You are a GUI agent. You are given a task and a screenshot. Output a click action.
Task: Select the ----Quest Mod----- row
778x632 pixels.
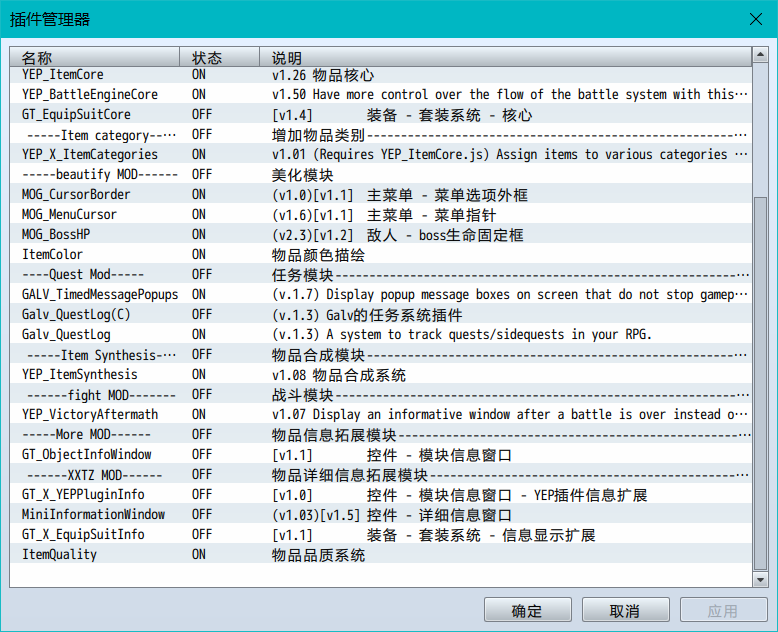click(381, 274)
